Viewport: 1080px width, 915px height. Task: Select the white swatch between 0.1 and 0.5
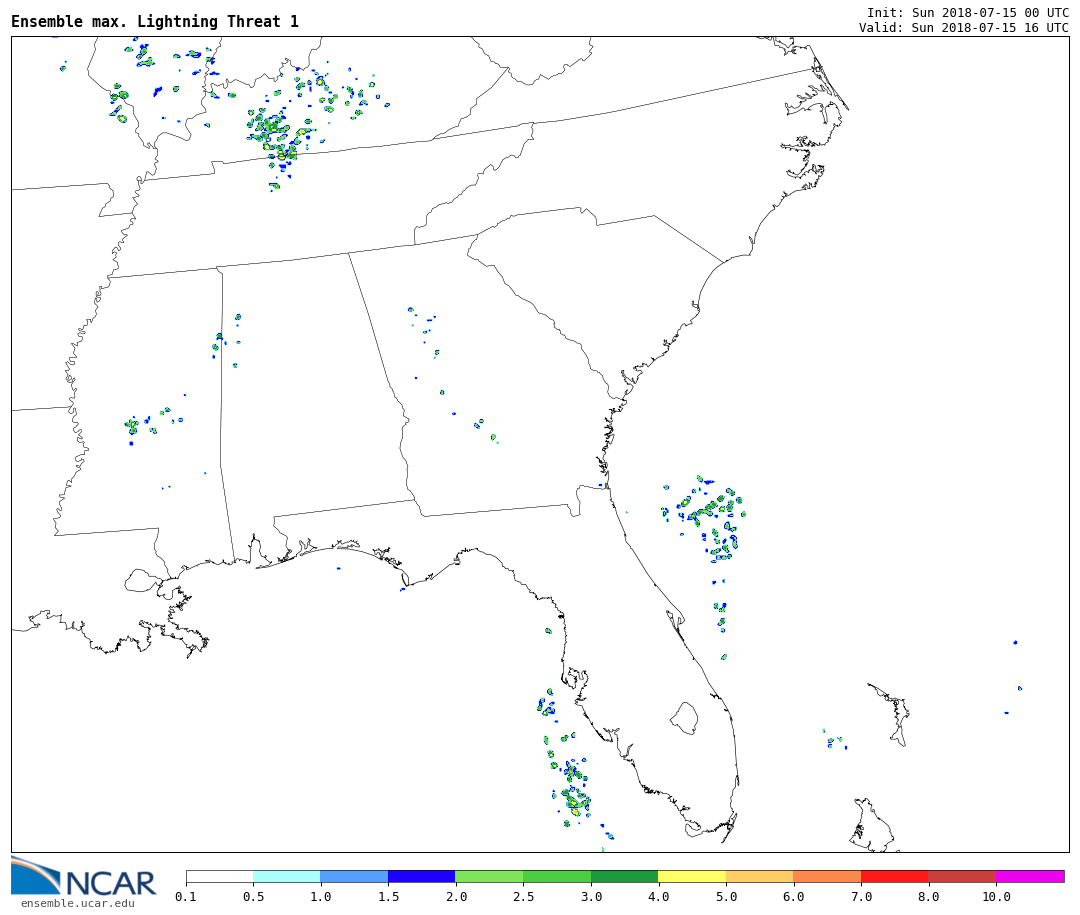(x=219, y=876)
